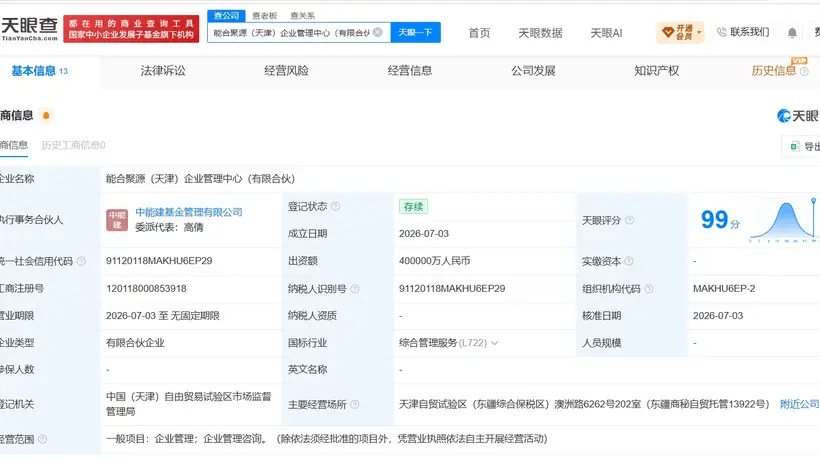Open the 知识产权 tab
Image resolution: width=820 pixels, height=460 pixels.
pyautogui.click(x=656, y=71)
